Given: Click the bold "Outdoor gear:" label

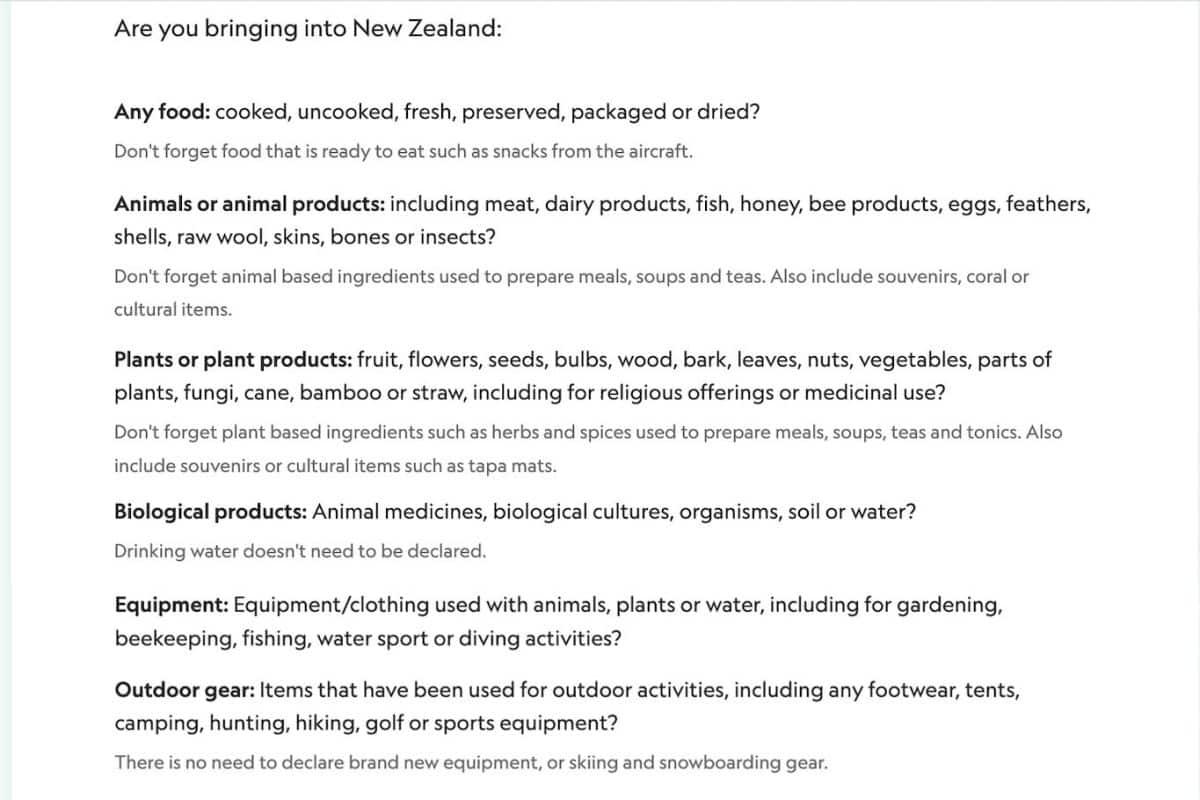Looking at the screenshot, I should pyautogui.click(x=185, y=690).
